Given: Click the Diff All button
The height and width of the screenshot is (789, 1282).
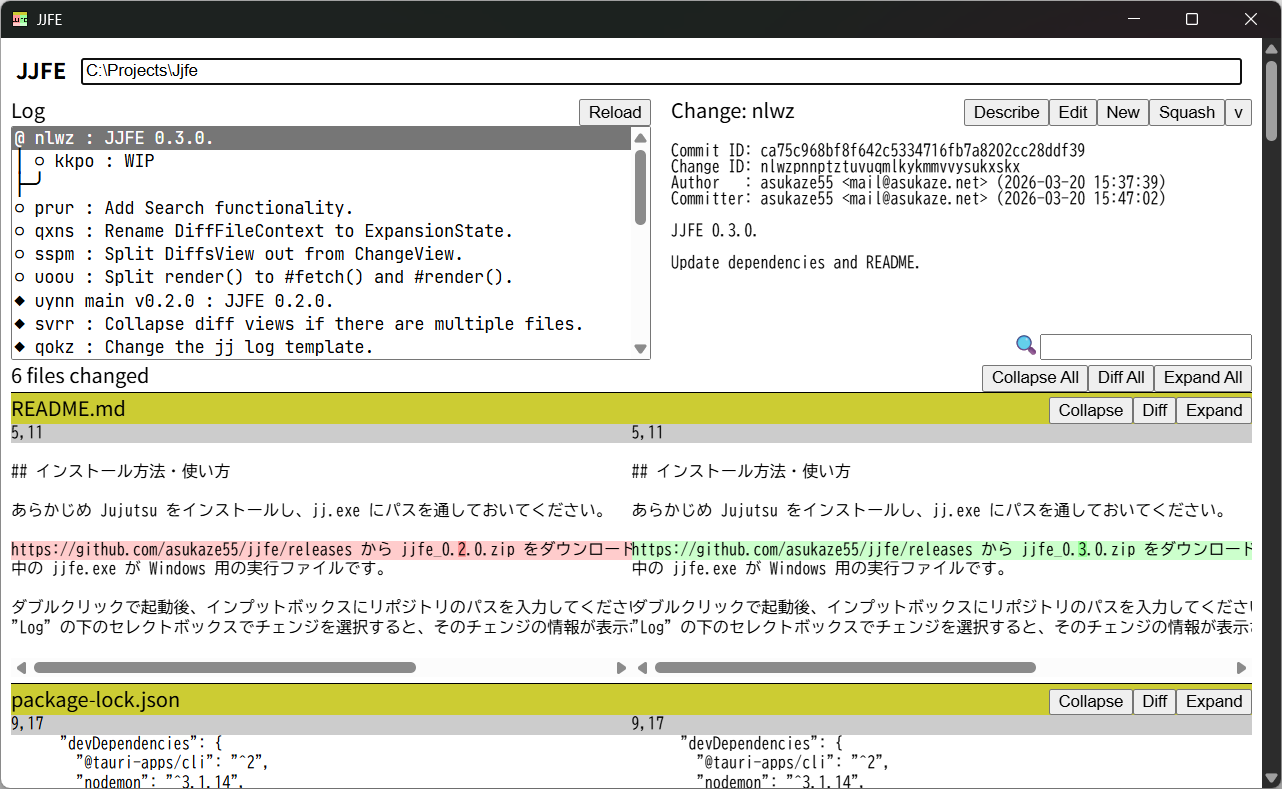Looking at the screenshot, I should [x=1121, y=378].
